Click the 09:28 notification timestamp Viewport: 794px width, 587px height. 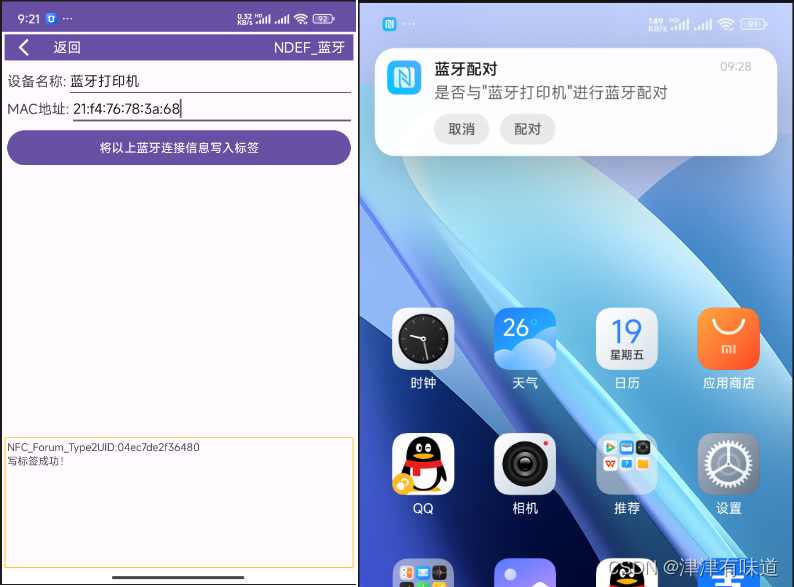pos(735,67)
